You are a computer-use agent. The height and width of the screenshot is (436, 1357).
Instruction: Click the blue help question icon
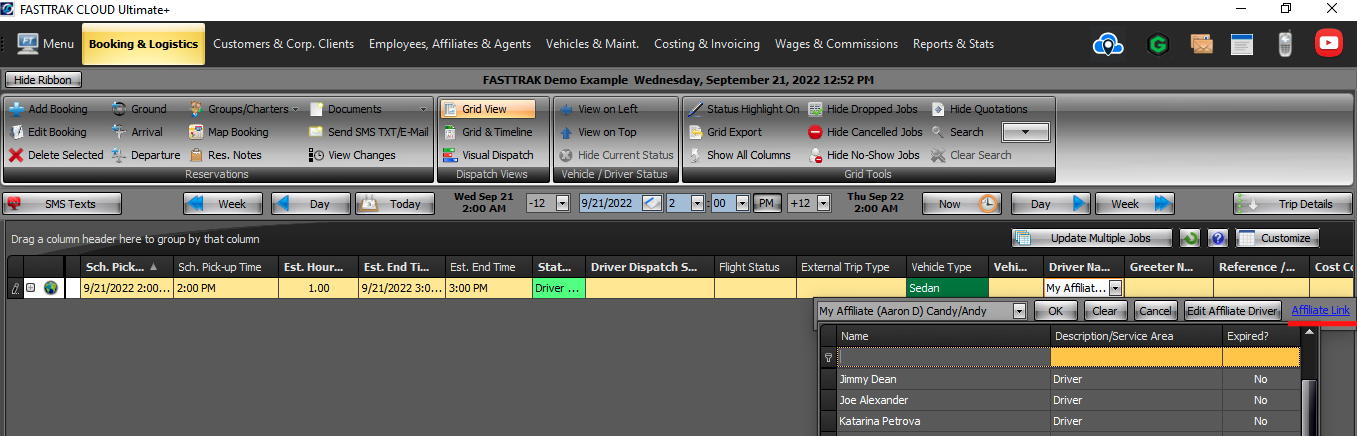pos(1218,238)
